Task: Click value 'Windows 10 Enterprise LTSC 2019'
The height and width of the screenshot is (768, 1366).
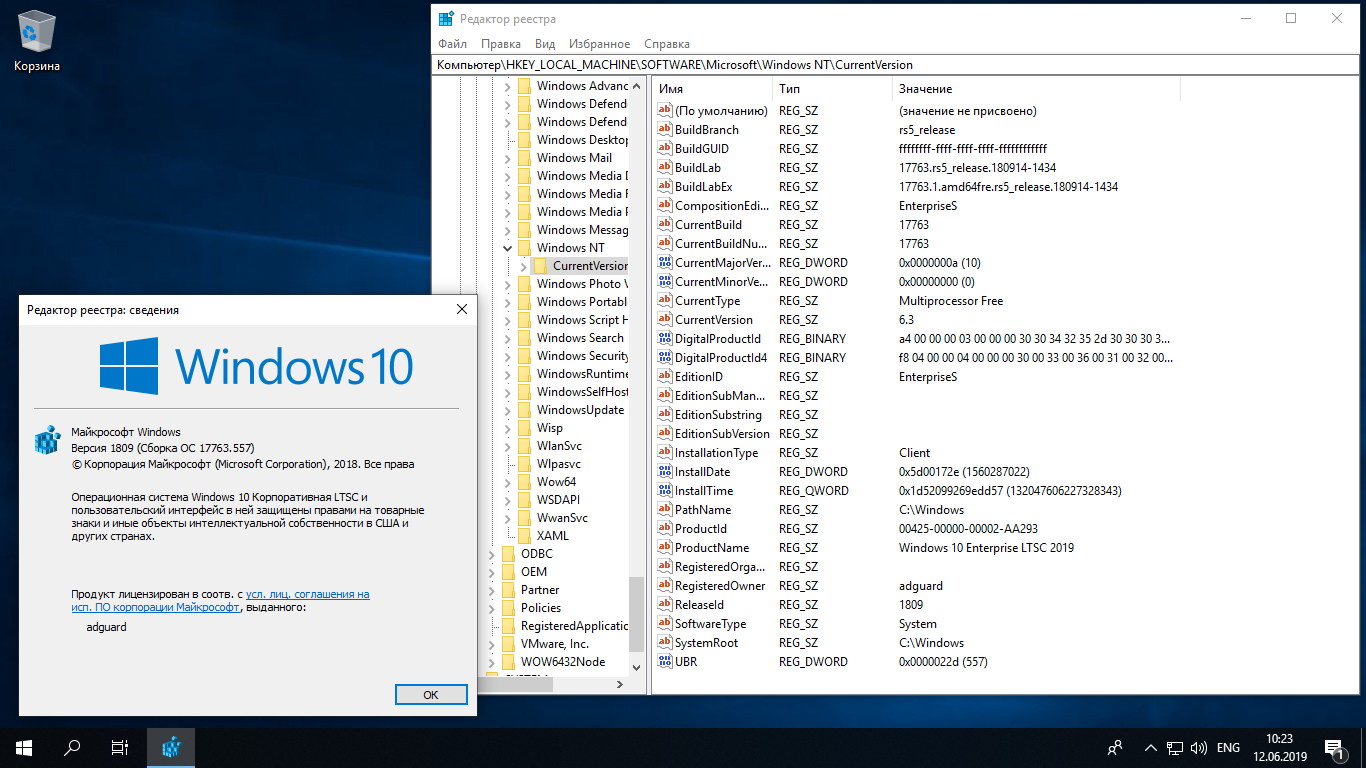Action: pos(986,548)
